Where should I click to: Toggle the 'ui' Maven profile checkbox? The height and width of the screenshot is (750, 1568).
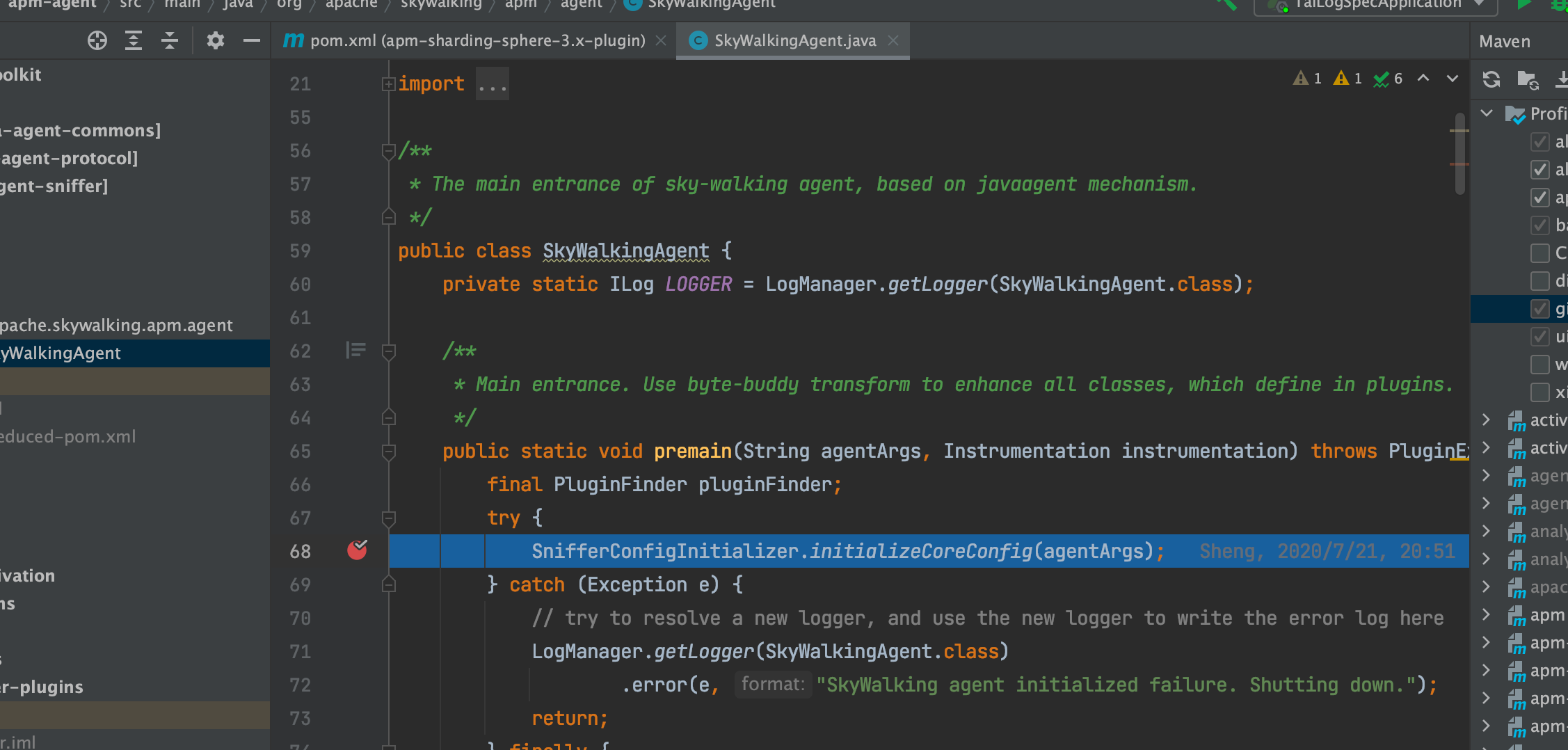click(x=1540, y=337)
